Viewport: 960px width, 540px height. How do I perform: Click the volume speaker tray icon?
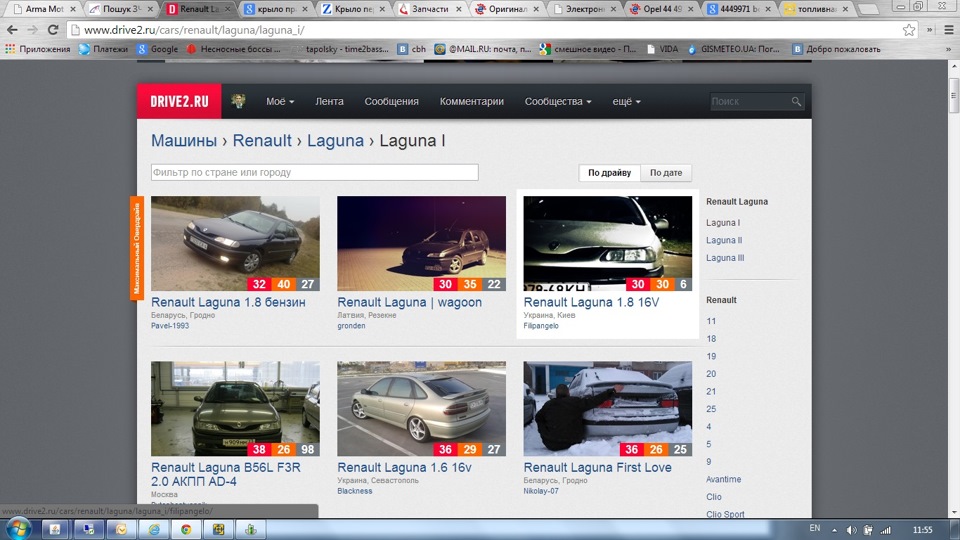[851, 530]
